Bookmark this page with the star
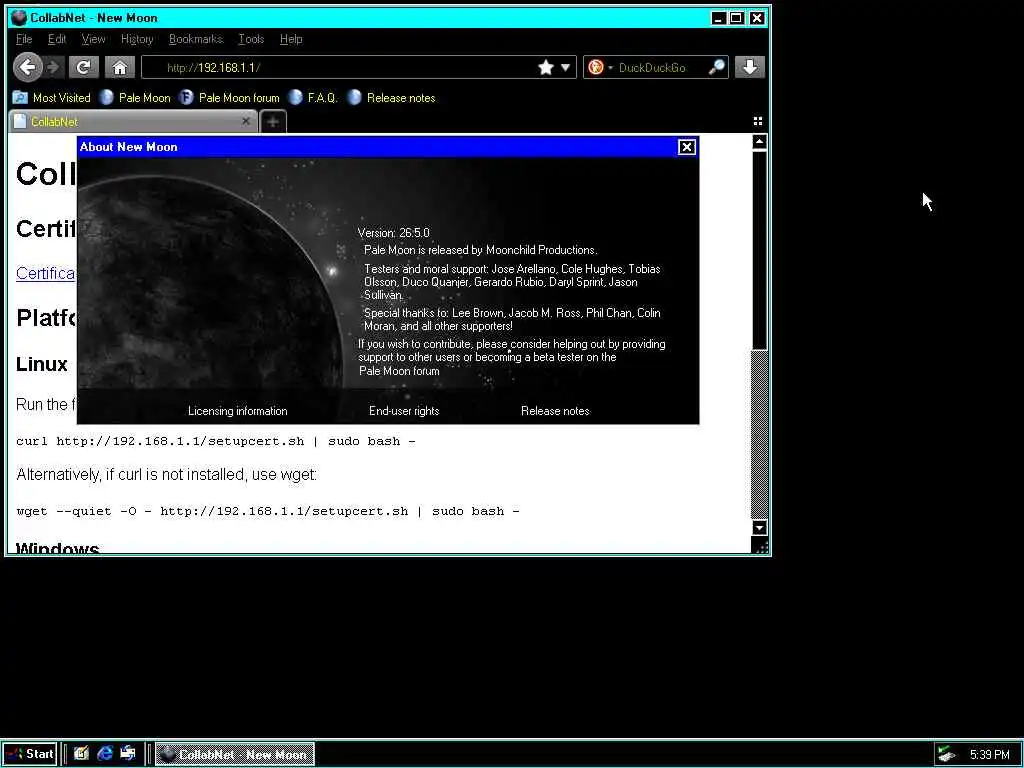Viewport: 1024px width, 768px height. (546, 67)
